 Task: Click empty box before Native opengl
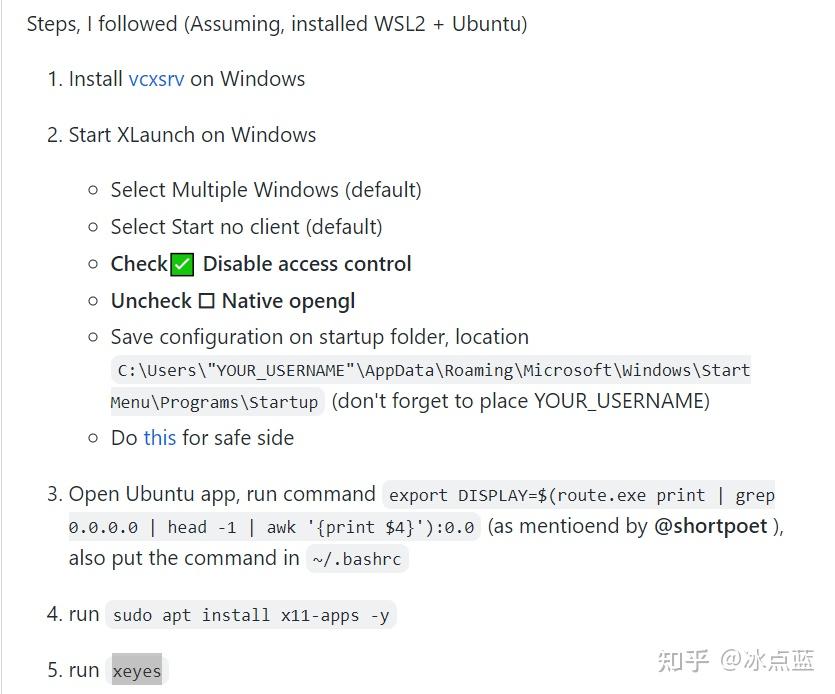[x=206, y=301]
